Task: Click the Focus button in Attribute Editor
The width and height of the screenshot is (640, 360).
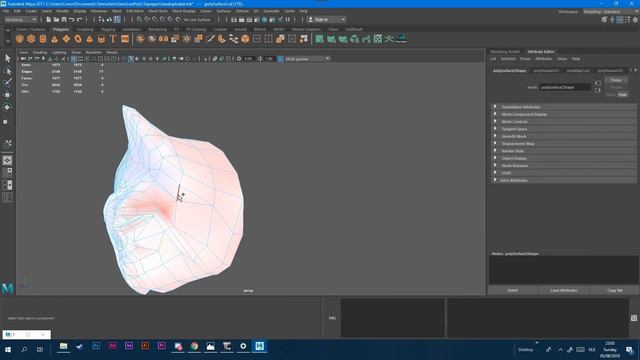Action: tap(616, 80)
